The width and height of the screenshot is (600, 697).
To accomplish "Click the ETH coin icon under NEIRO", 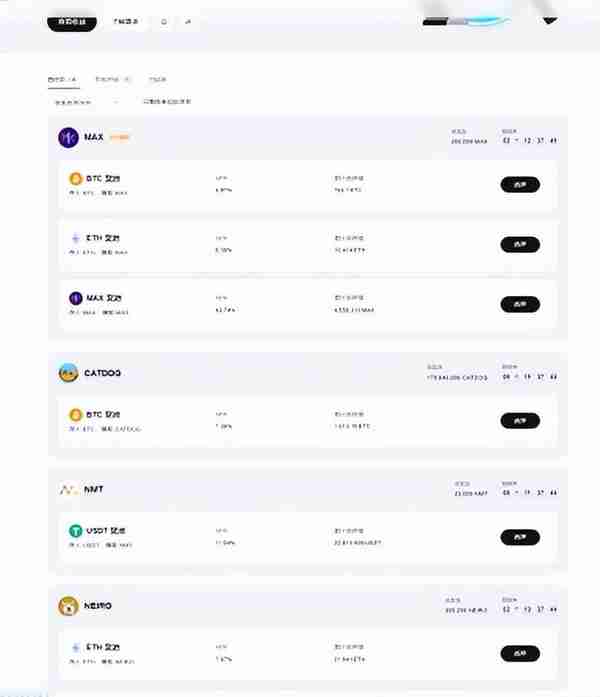I will coord(76,647).
